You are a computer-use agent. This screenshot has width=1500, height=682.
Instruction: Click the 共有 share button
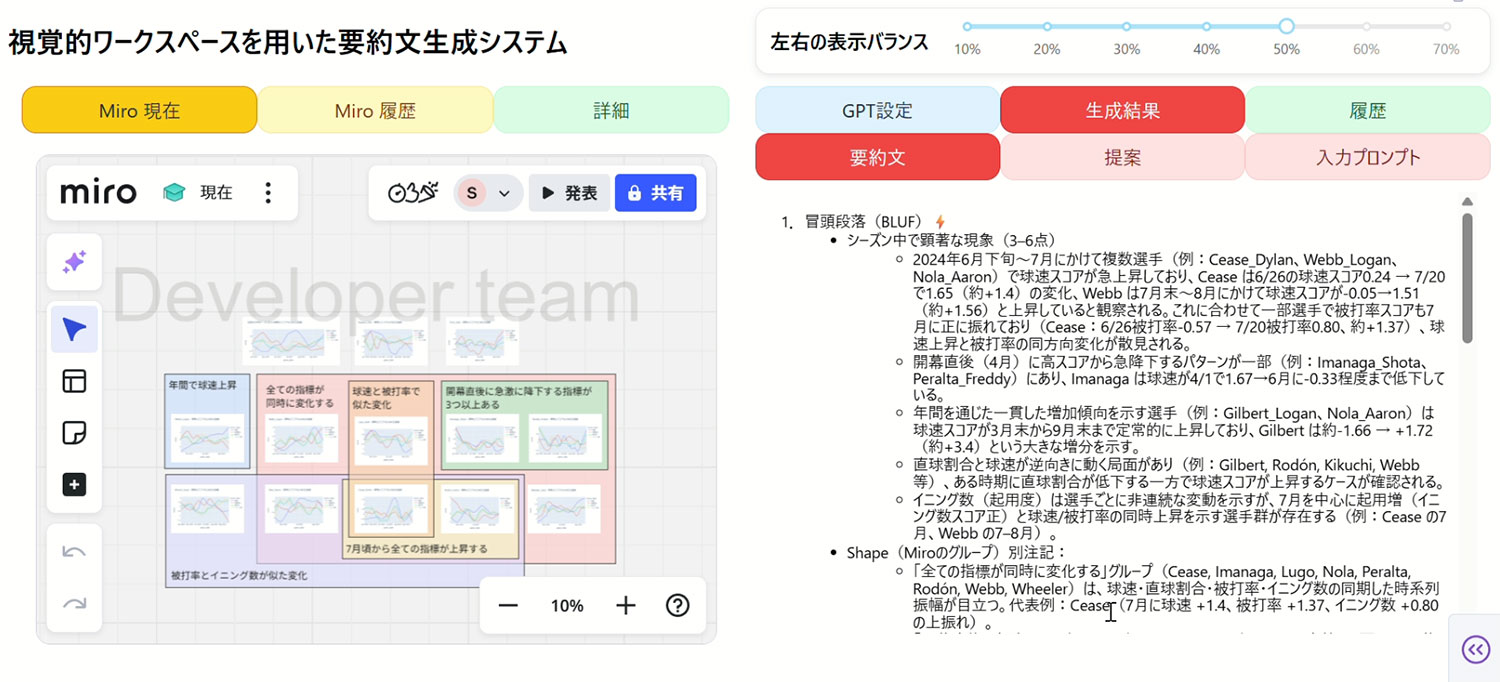656,193
